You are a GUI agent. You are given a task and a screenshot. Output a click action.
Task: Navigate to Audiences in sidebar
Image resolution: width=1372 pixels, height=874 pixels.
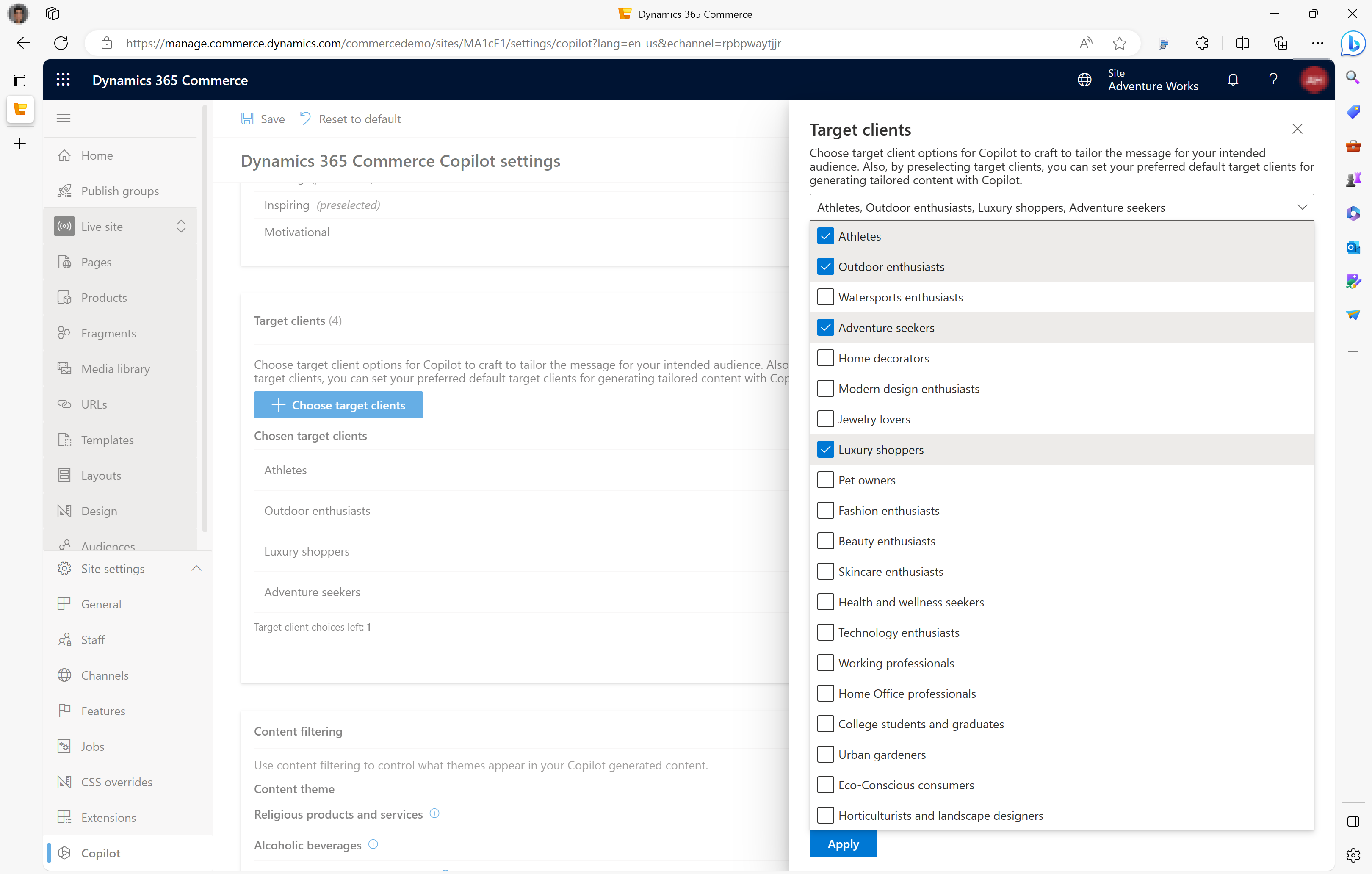[108, 546]
